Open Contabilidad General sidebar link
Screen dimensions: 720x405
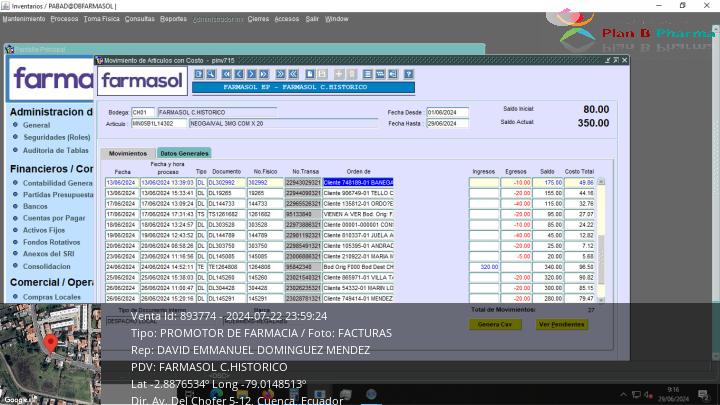58,183
